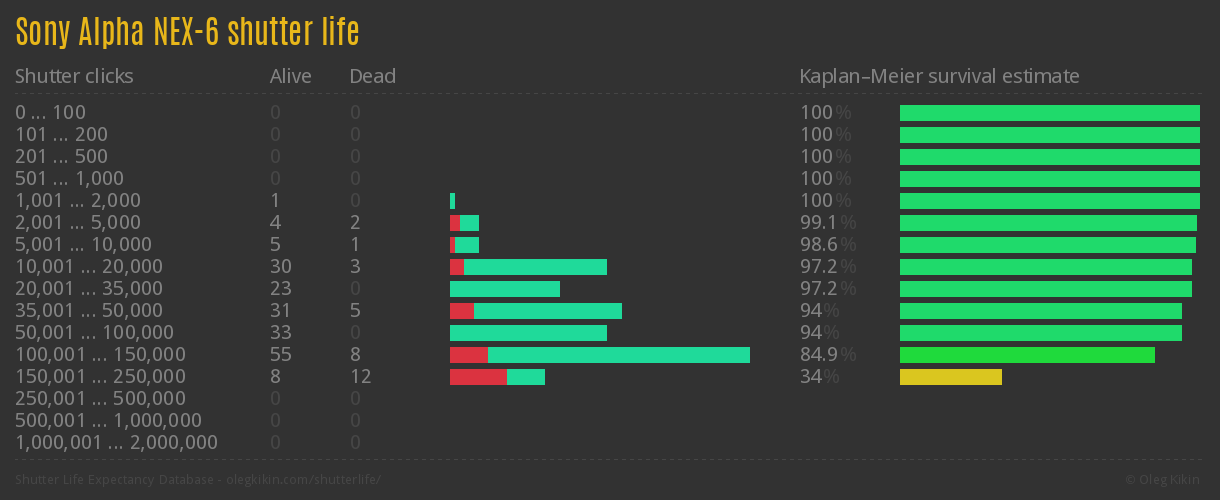
Task: Click the Sony Alpha NEX-6 shutter life title
Action: [187, 32]
